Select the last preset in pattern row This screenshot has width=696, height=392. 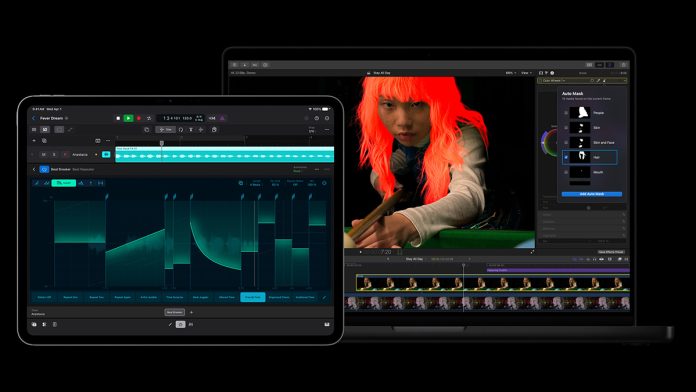(305, 297)
